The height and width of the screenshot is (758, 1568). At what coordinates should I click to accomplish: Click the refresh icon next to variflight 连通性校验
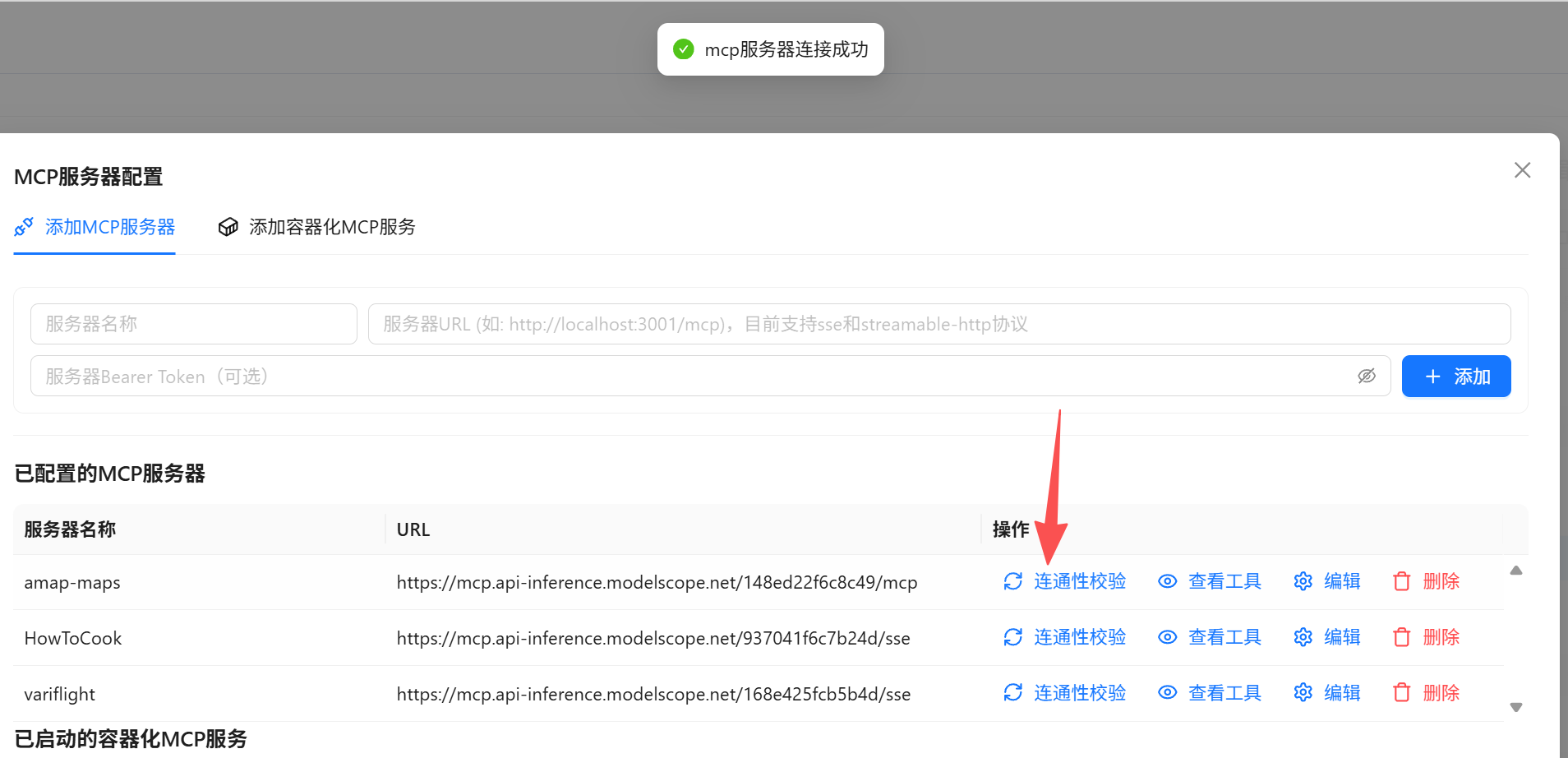pos(1012,693)
